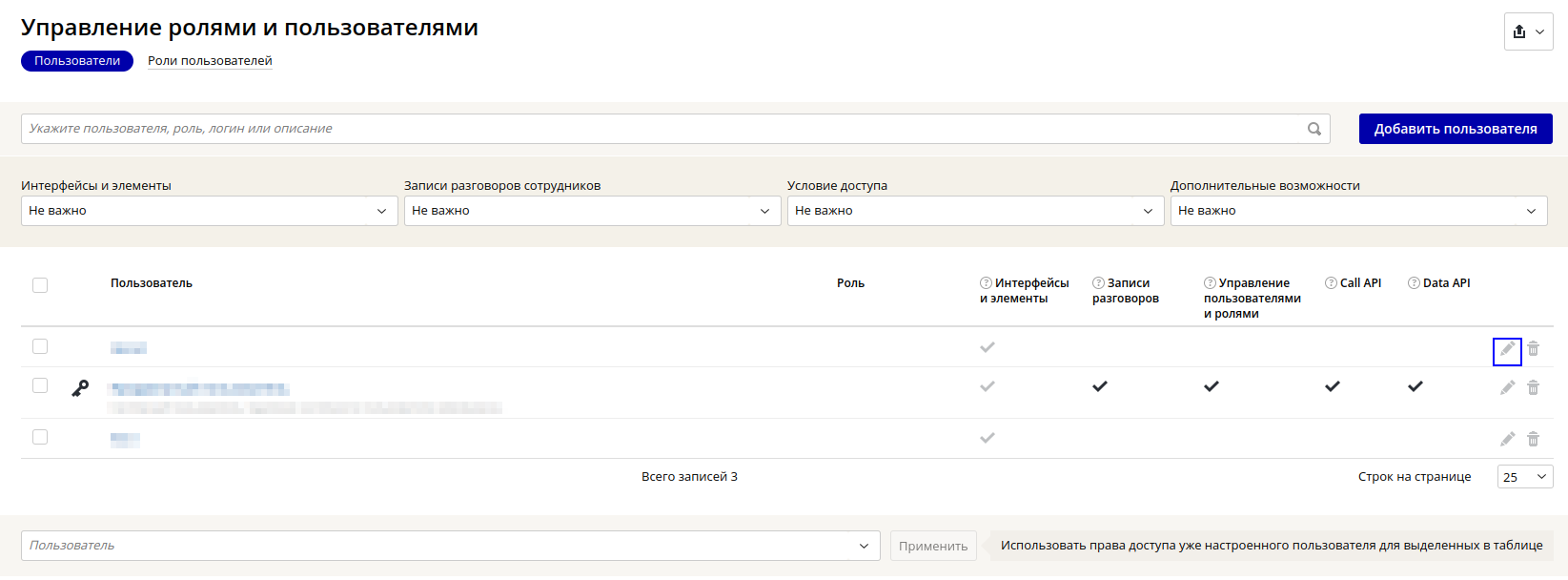Click the Добавить пользователя button
The width and height of the screenshot is (1568, 580).
click(x=1455, y=129)
